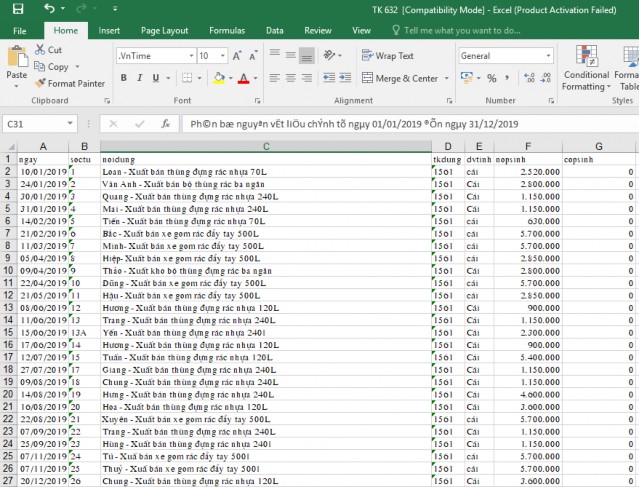Click the Insert Function fx icon

pyautogui.click(x=165, y=124)
